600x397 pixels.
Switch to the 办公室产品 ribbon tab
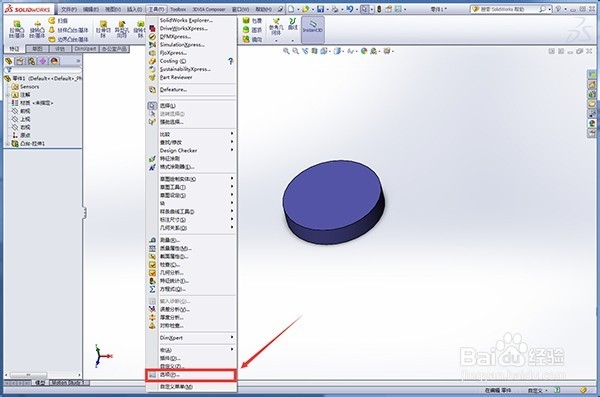[x=114, y=49]
